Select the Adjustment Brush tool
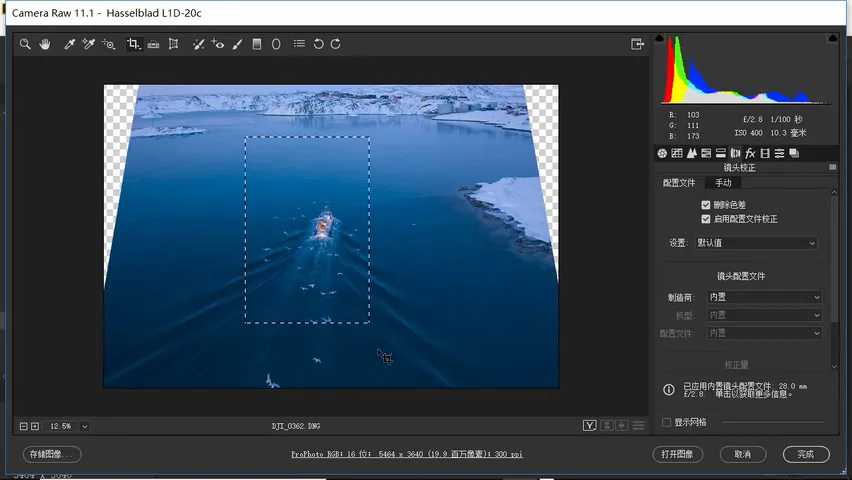Image resolution: width=852 pixels, height=480 pixels. (237, 44)
